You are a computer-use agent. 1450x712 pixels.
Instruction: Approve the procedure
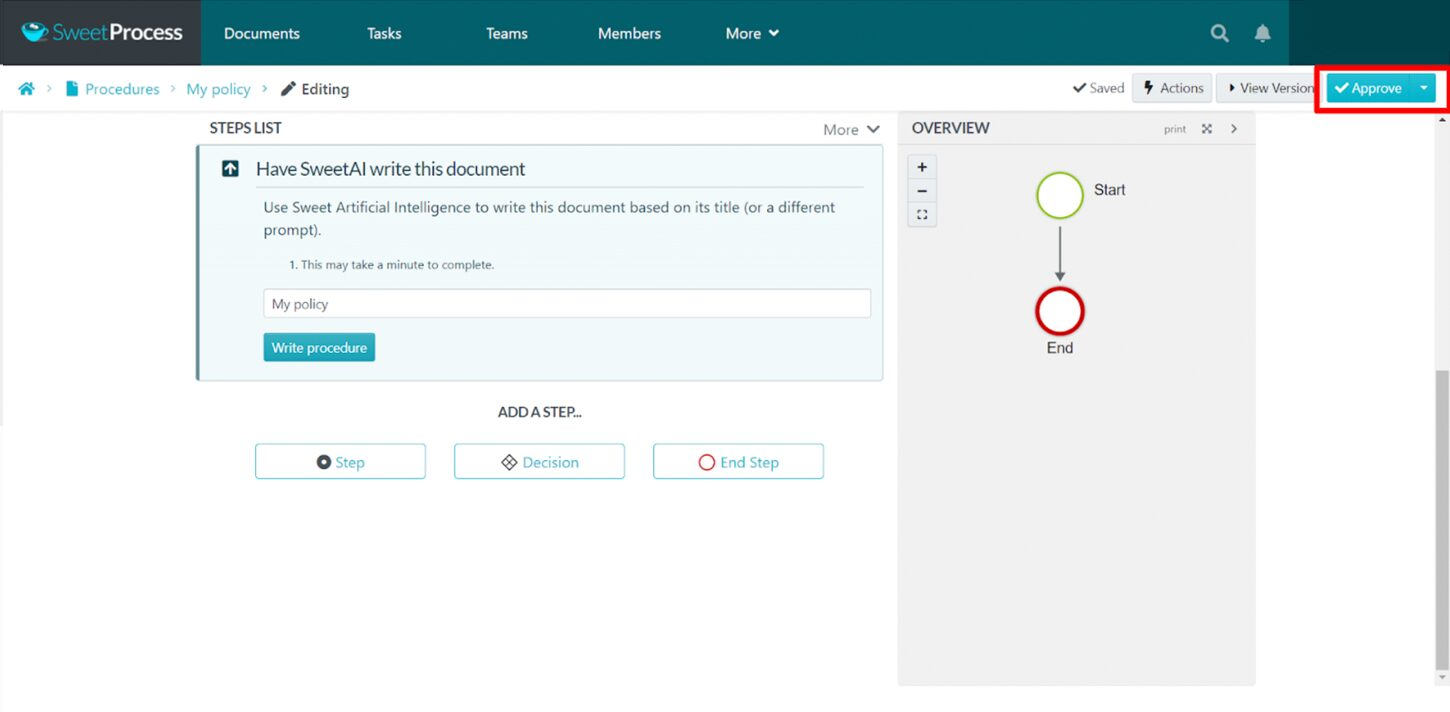1368,88
